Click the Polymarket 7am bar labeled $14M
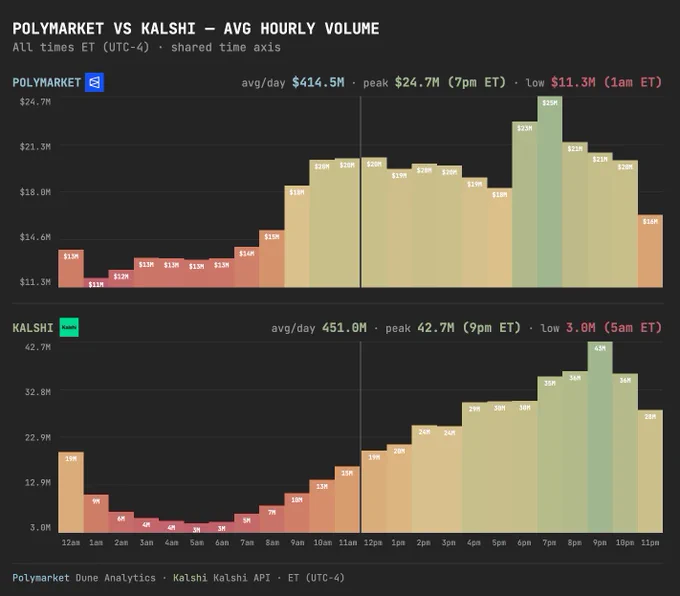This screenshot has width=680, height=596. tap(246, 267)
